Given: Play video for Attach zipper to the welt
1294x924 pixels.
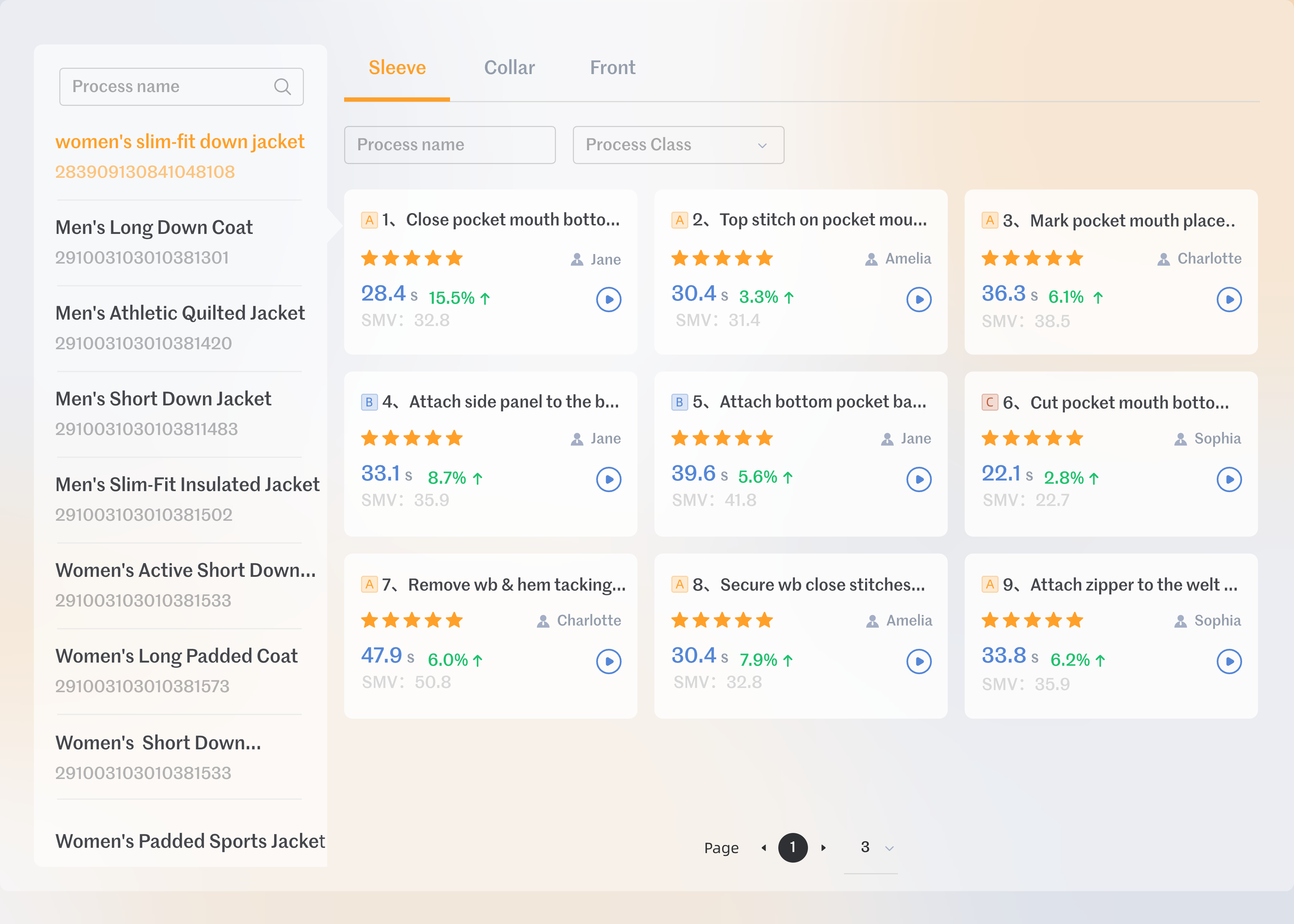Looking at the screenshot, I should tap(1229, 661).
